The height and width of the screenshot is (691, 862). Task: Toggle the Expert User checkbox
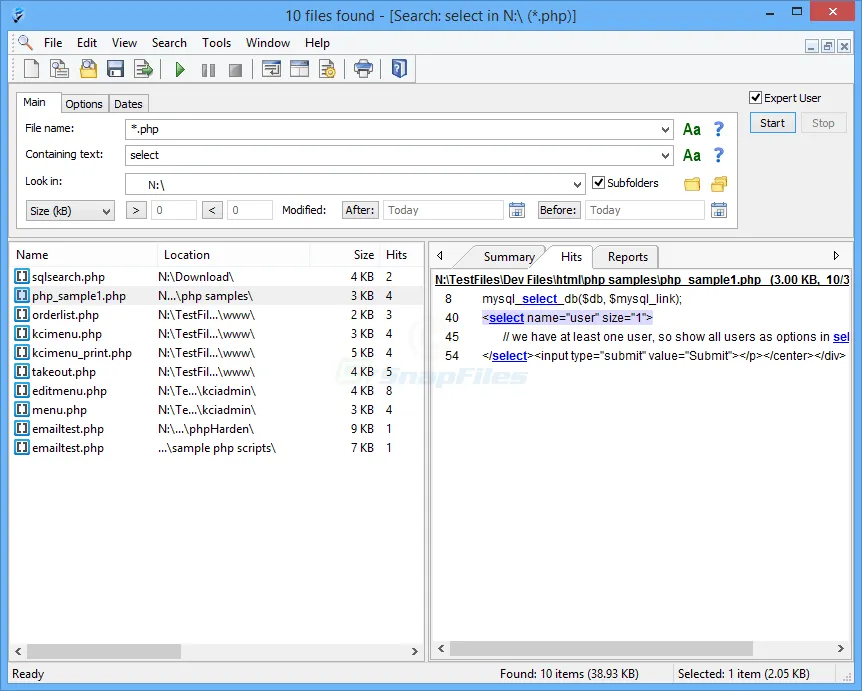757,98
